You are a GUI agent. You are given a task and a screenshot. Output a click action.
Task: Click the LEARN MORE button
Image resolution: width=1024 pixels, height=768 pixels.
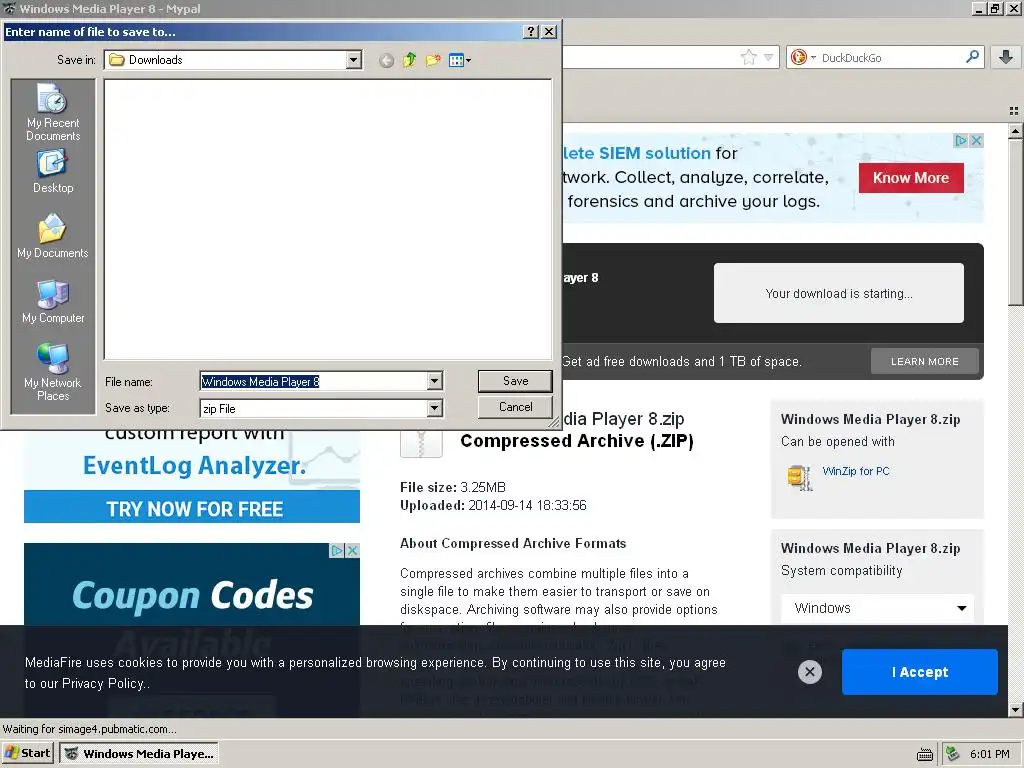(x=925, y=361)
